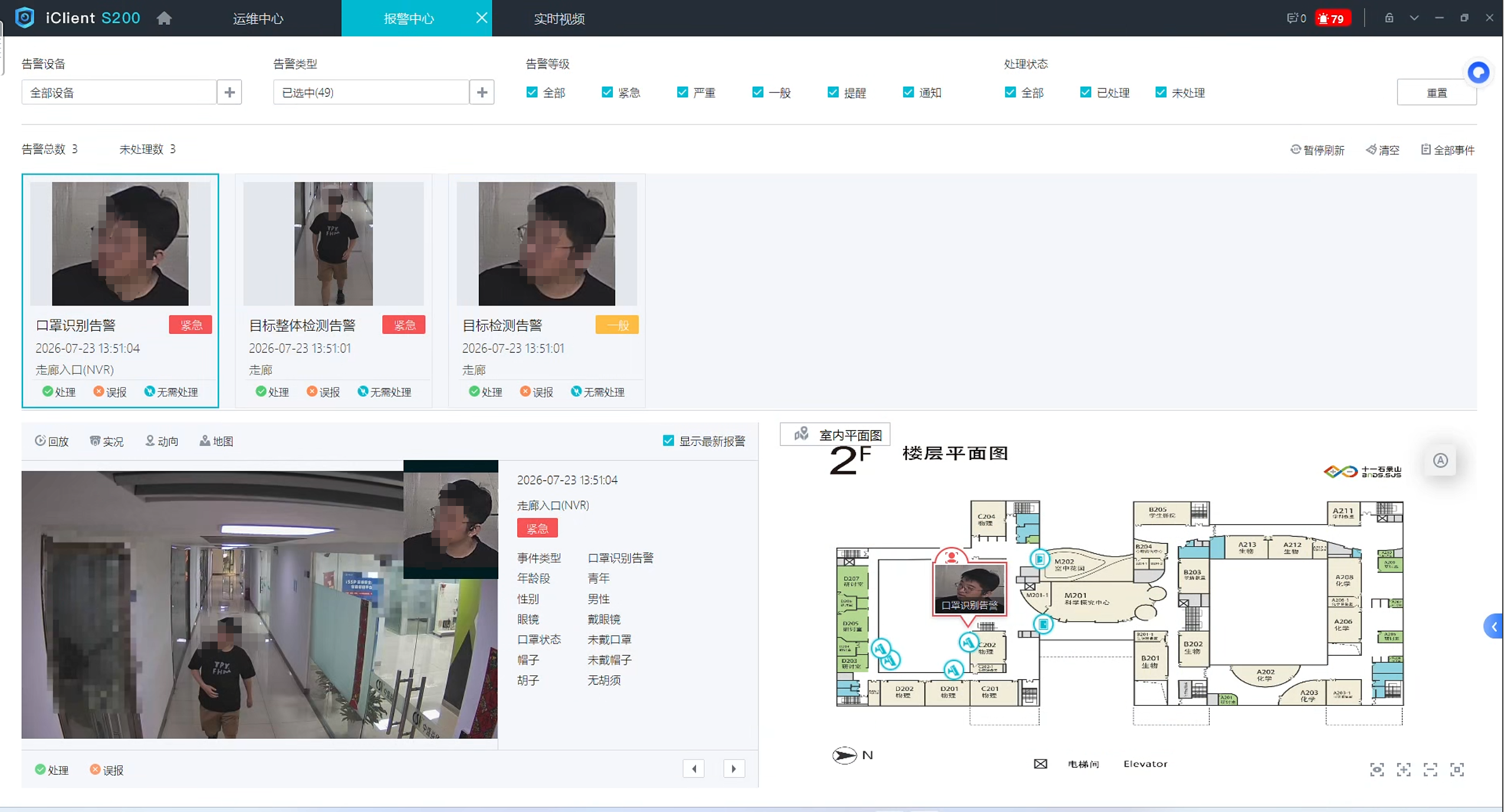Open 实况 live view for the alarm

pos(106,441)
